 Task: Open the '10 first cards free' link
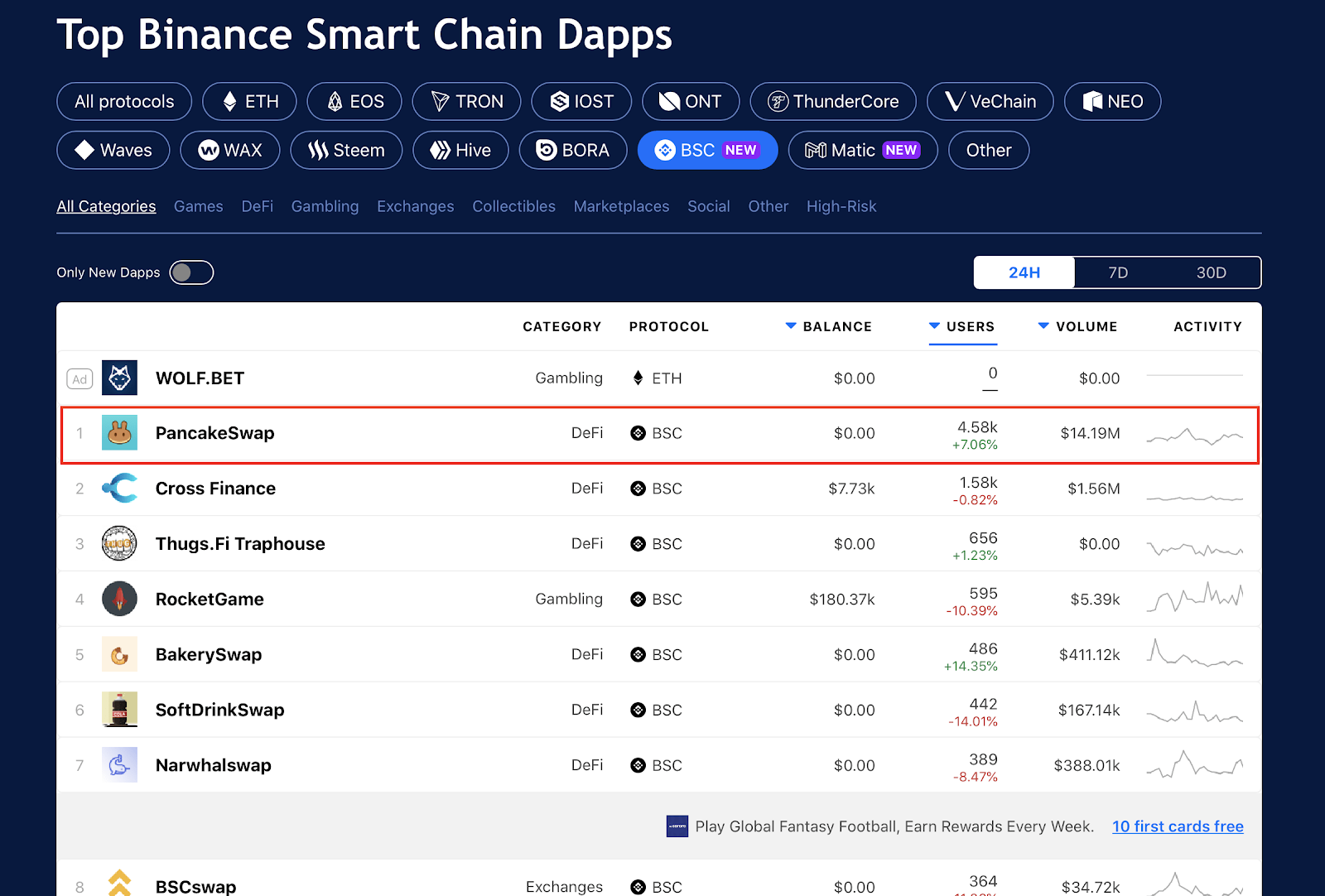pyautogui.click(x=1178, y=826)
